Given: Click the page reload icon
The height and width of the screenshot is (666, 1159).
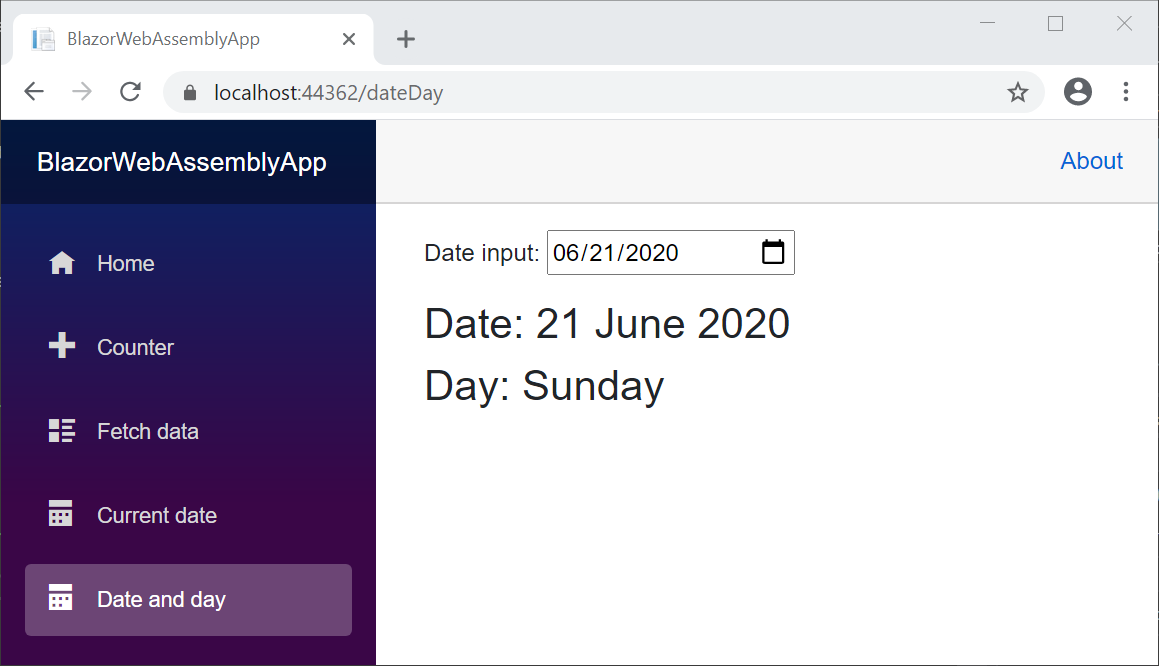Looking at the screenshot, I should [130, 91].
